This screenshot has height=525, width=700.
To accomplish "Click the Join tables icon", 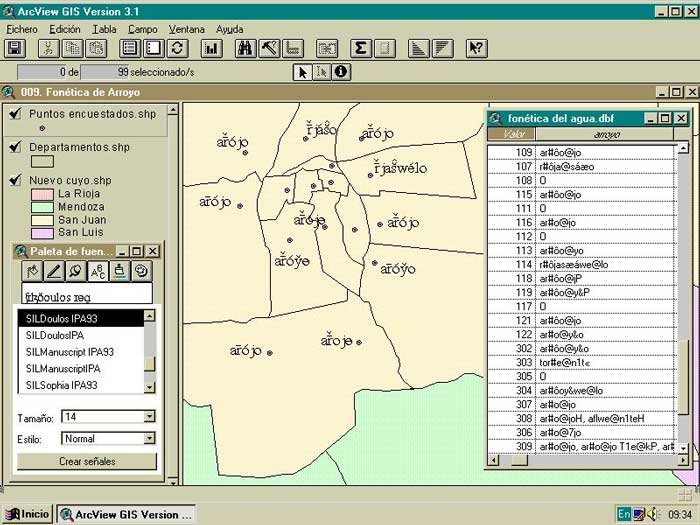I will tap(327, 49).
